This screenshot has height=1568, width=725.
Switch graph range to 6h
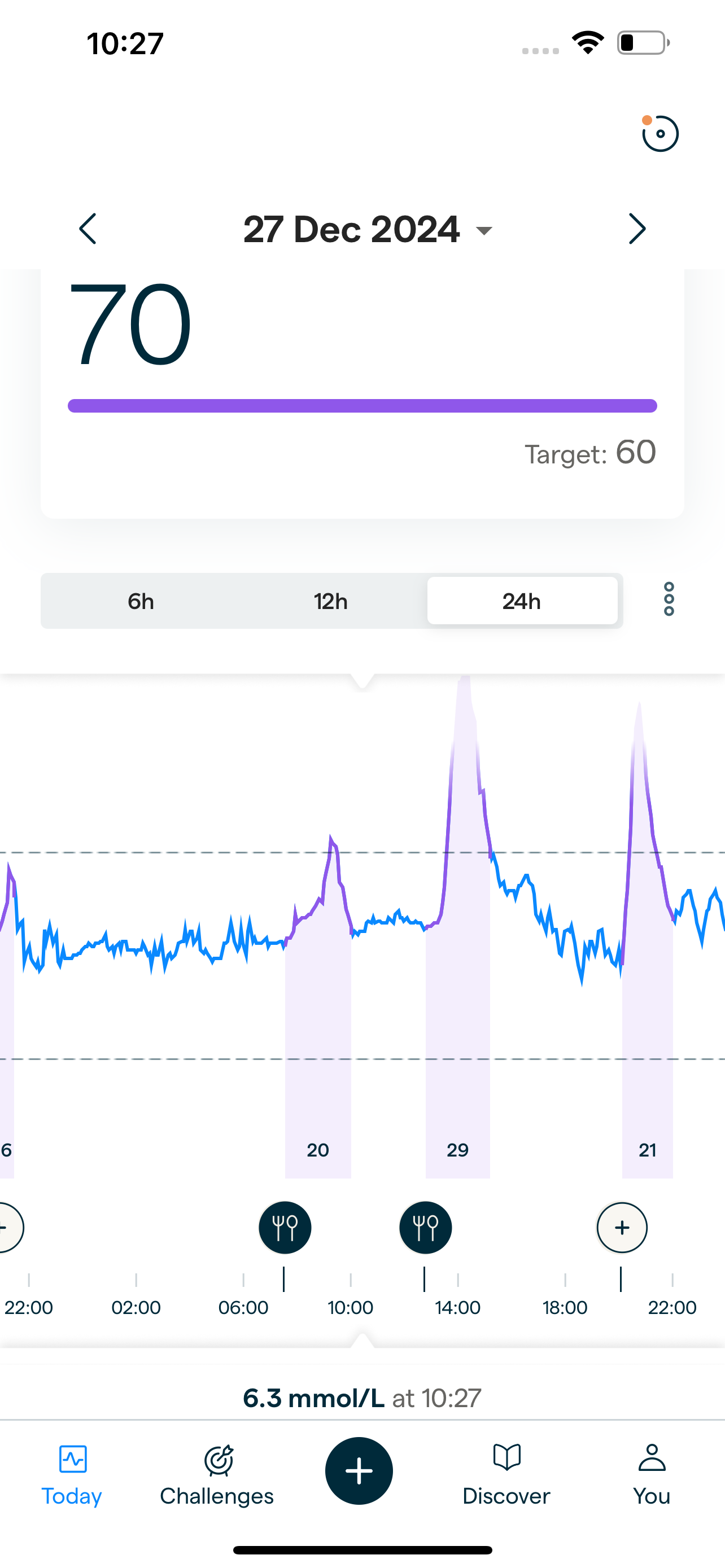[141, 601]
